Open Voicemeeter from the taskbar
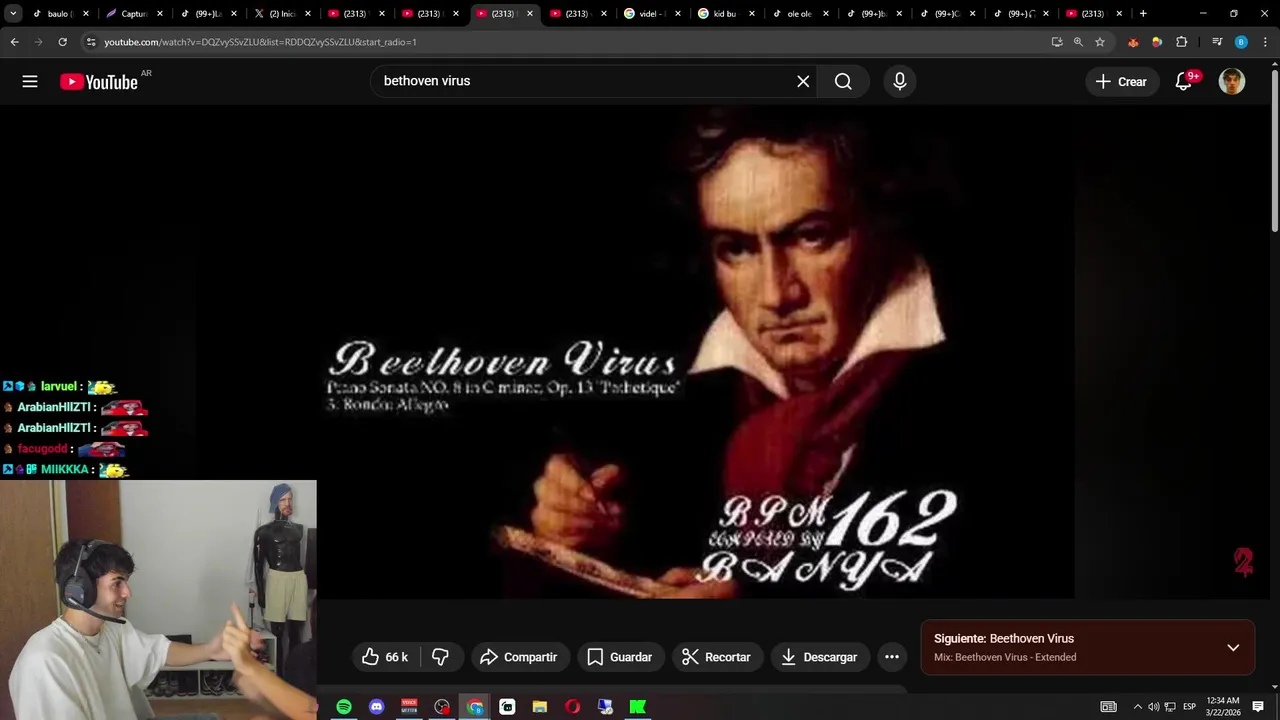Image resolution: width=1280 pixels, height=720 pixels. pyautogui.click(x=409, y=707)
